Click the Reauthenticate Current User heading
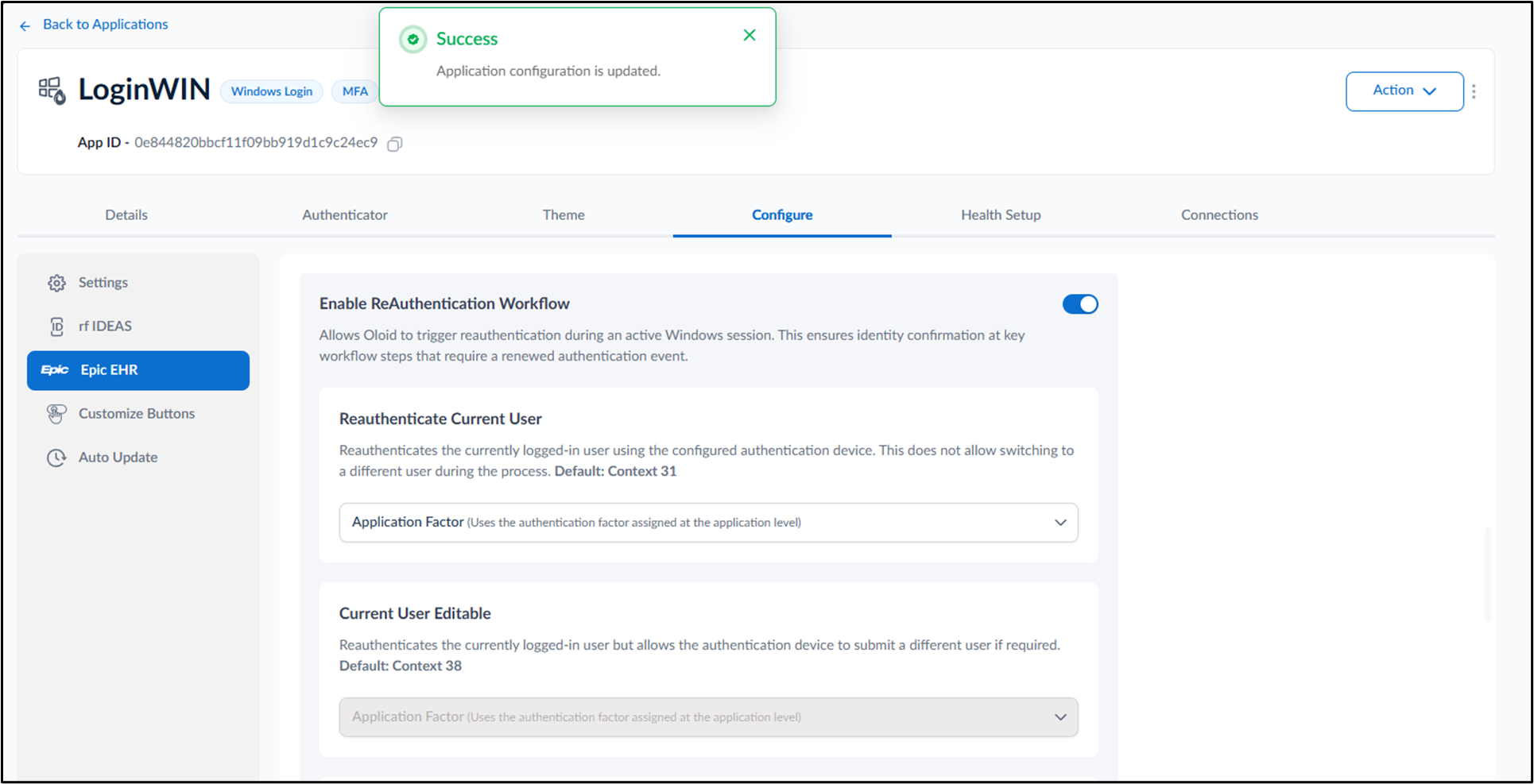 click(440, 419)
